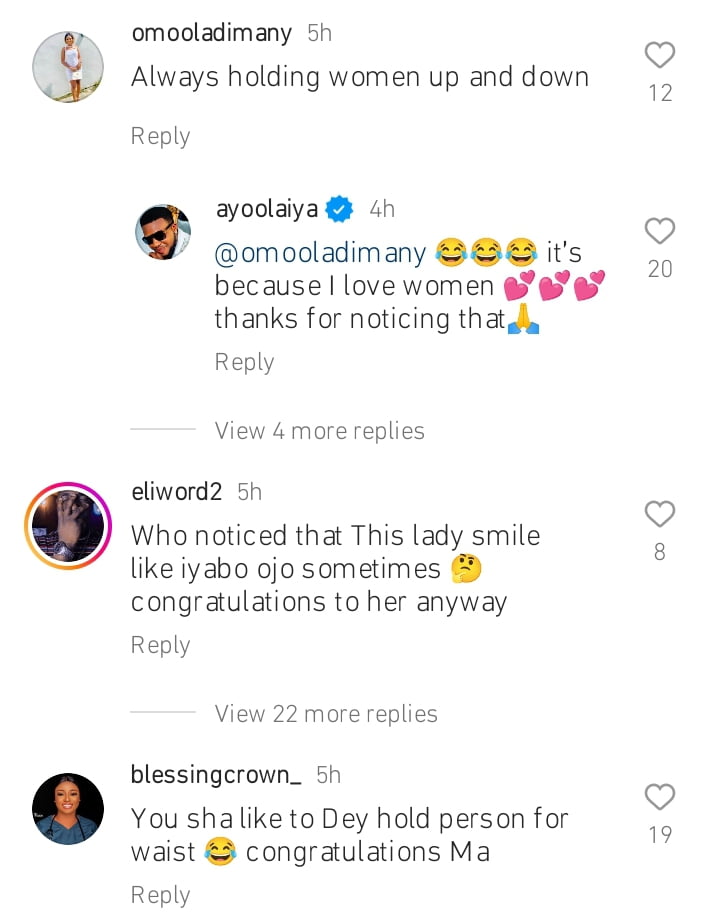
Task: Like omooladimany's comment via the heart icon
Action: pos(659,55)
